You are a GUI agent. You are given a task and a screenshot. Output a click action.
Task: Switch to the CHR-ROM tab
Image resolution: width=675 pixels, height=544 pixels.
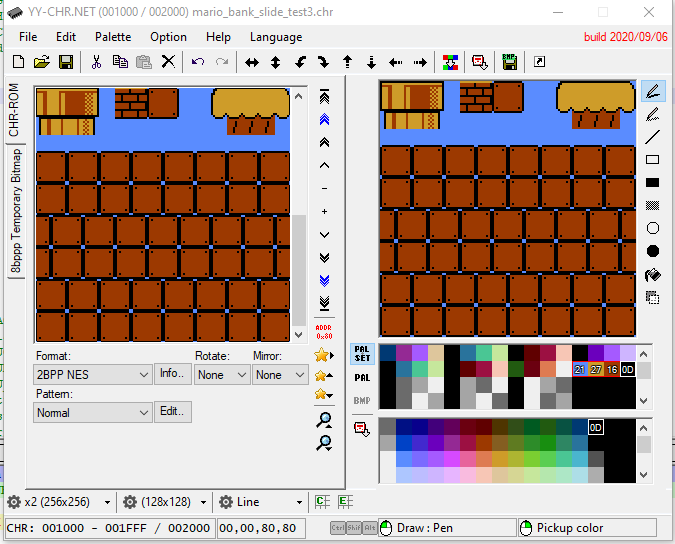click(15, 110)
